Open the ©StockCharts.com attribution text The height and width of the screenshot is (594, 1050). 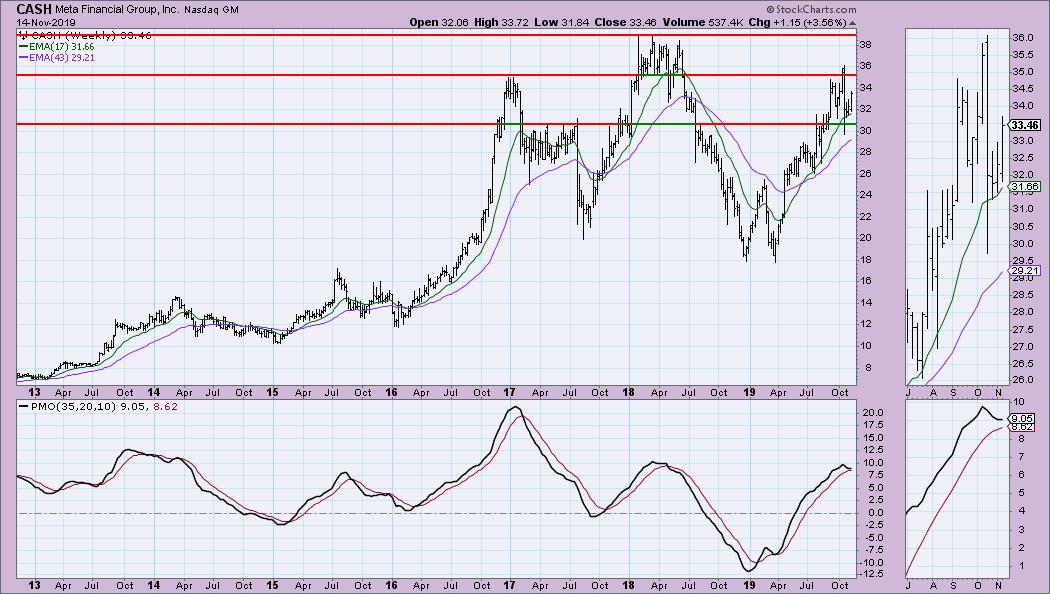(811, 9)
